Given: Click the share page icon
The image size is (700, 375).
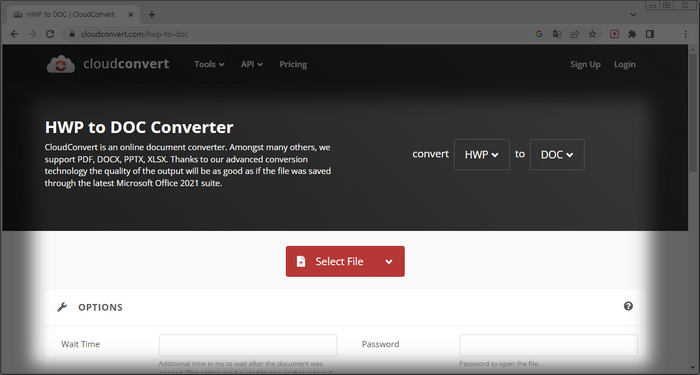Looking at the screenshot, I should 575,34.
